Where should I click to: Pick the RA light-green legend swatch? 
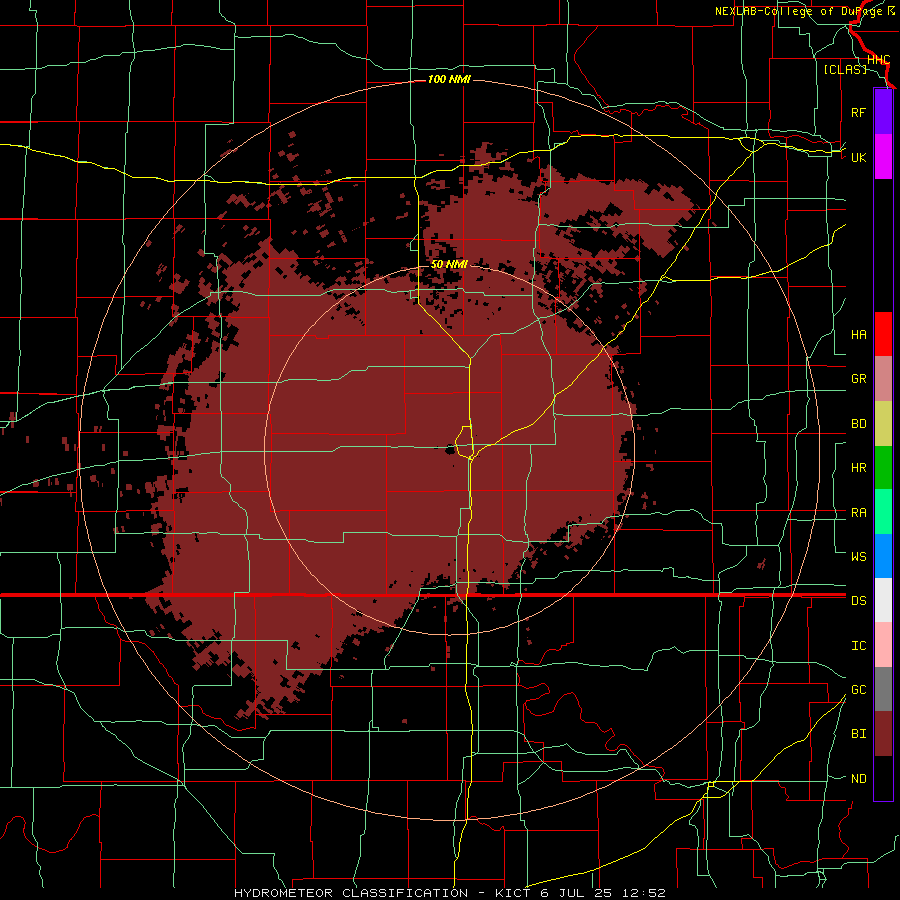883,512
